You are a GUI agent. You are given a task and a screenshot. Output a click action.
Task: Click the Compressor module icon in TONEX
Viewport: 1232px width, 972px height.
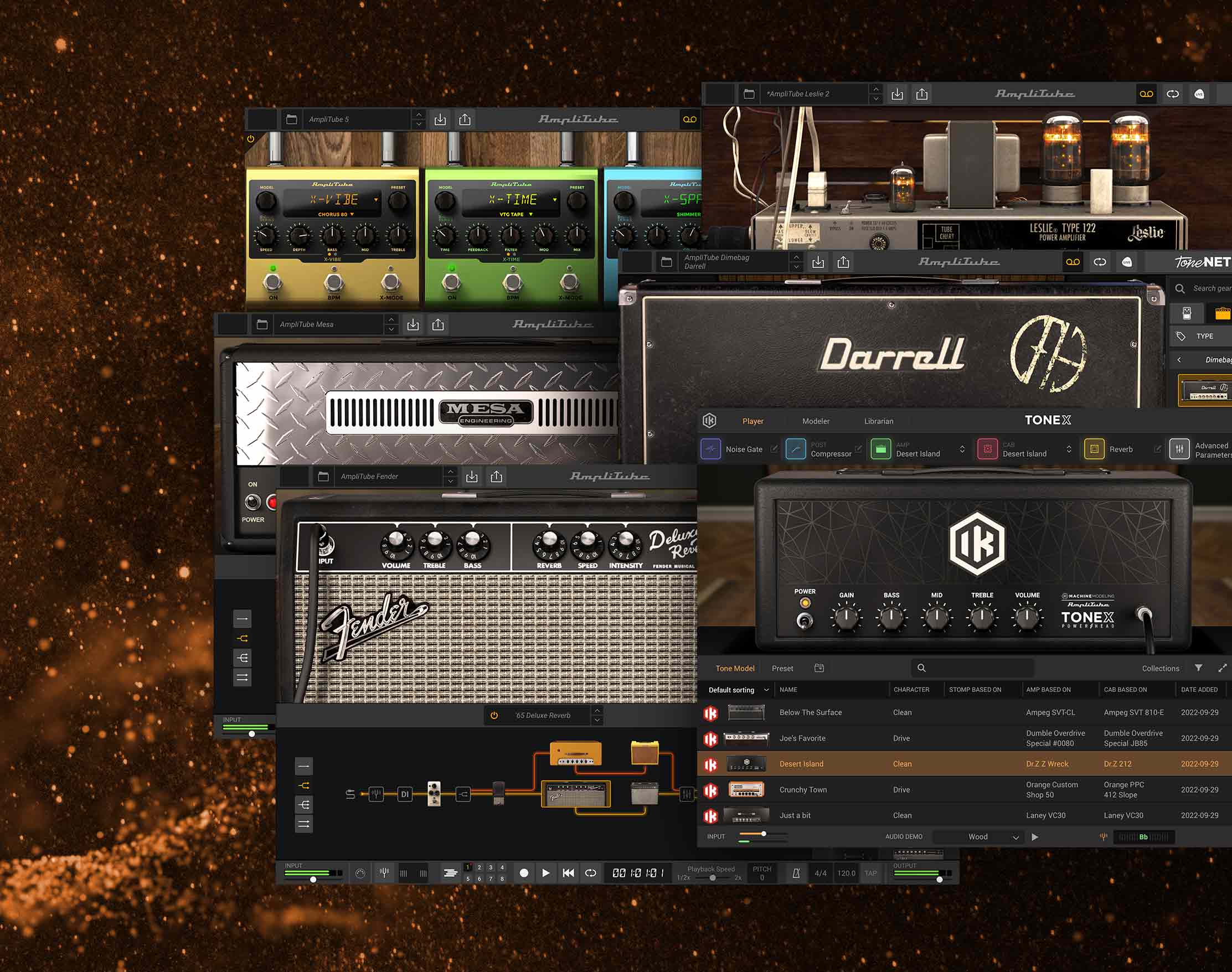[795, 449]
